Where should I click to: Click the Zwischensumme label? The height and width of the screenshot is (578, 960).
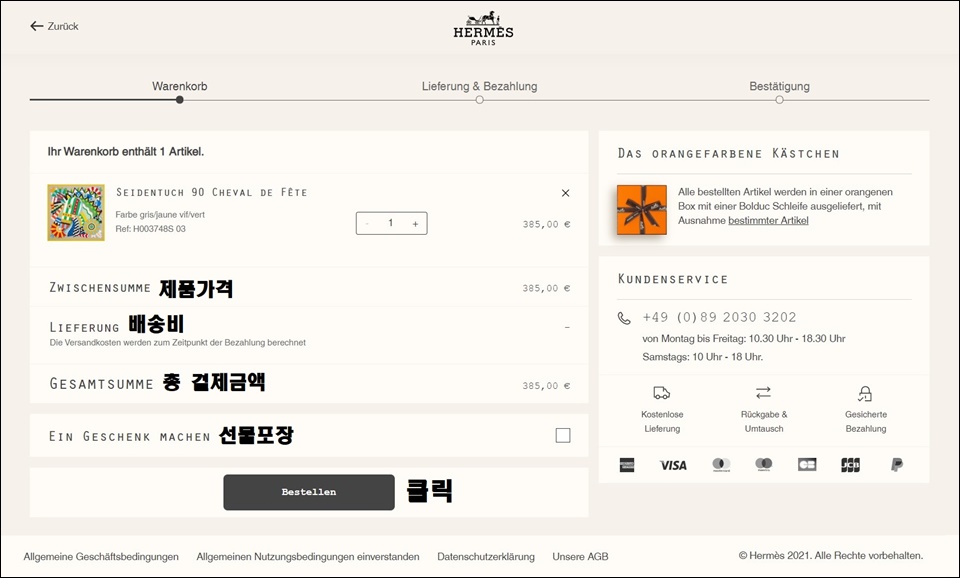coord(100,288)
